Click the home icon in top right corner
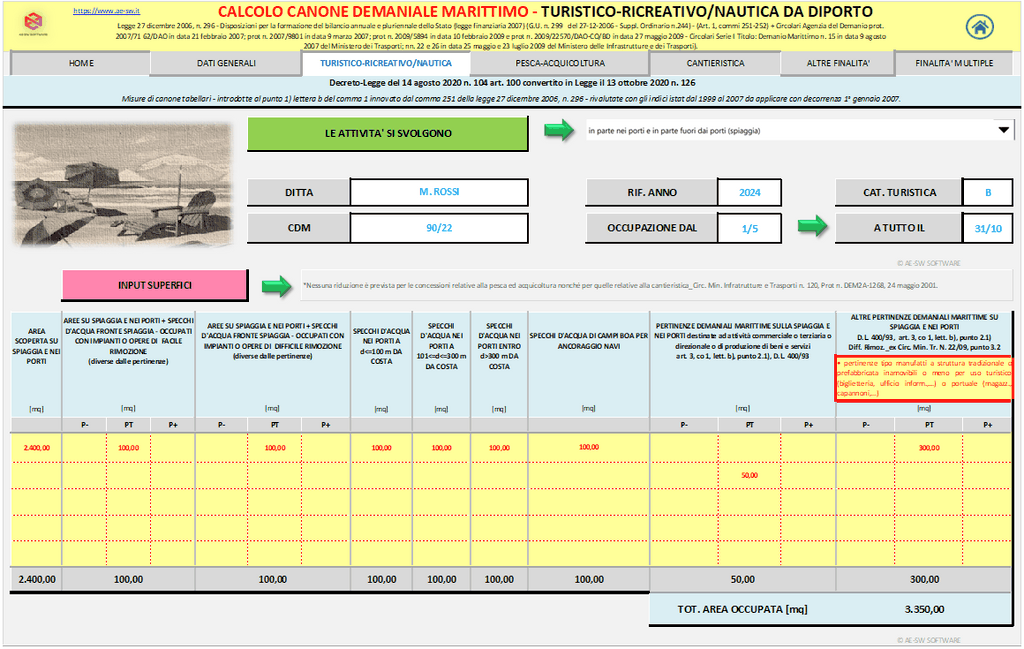The height and width of the screenshot is (649, 1024). point(979,27)
